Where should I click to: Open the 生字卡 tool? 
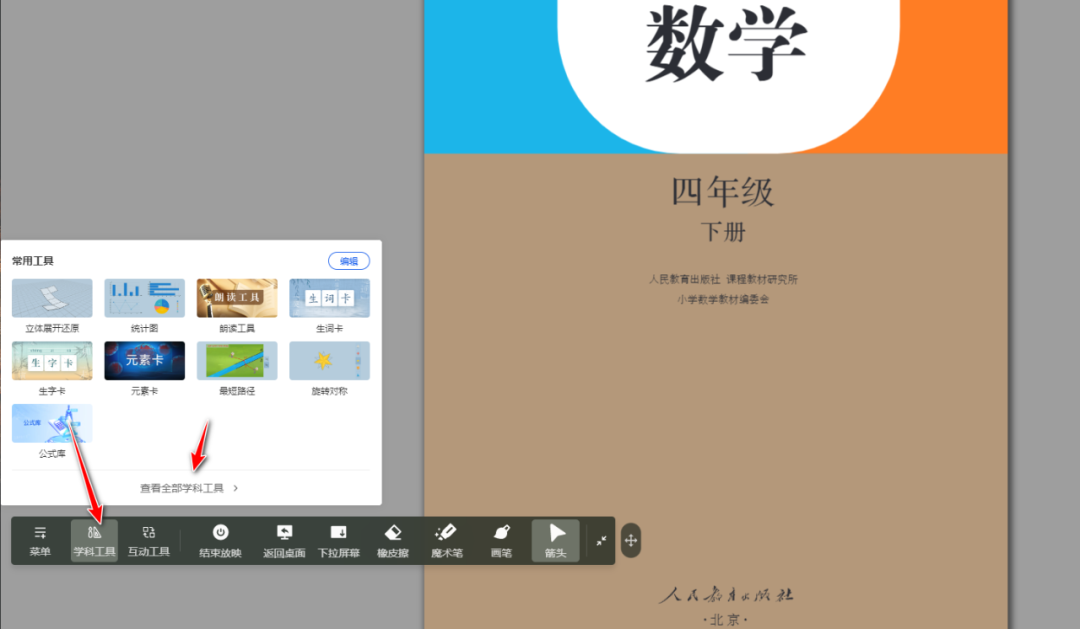pos(52,369)
